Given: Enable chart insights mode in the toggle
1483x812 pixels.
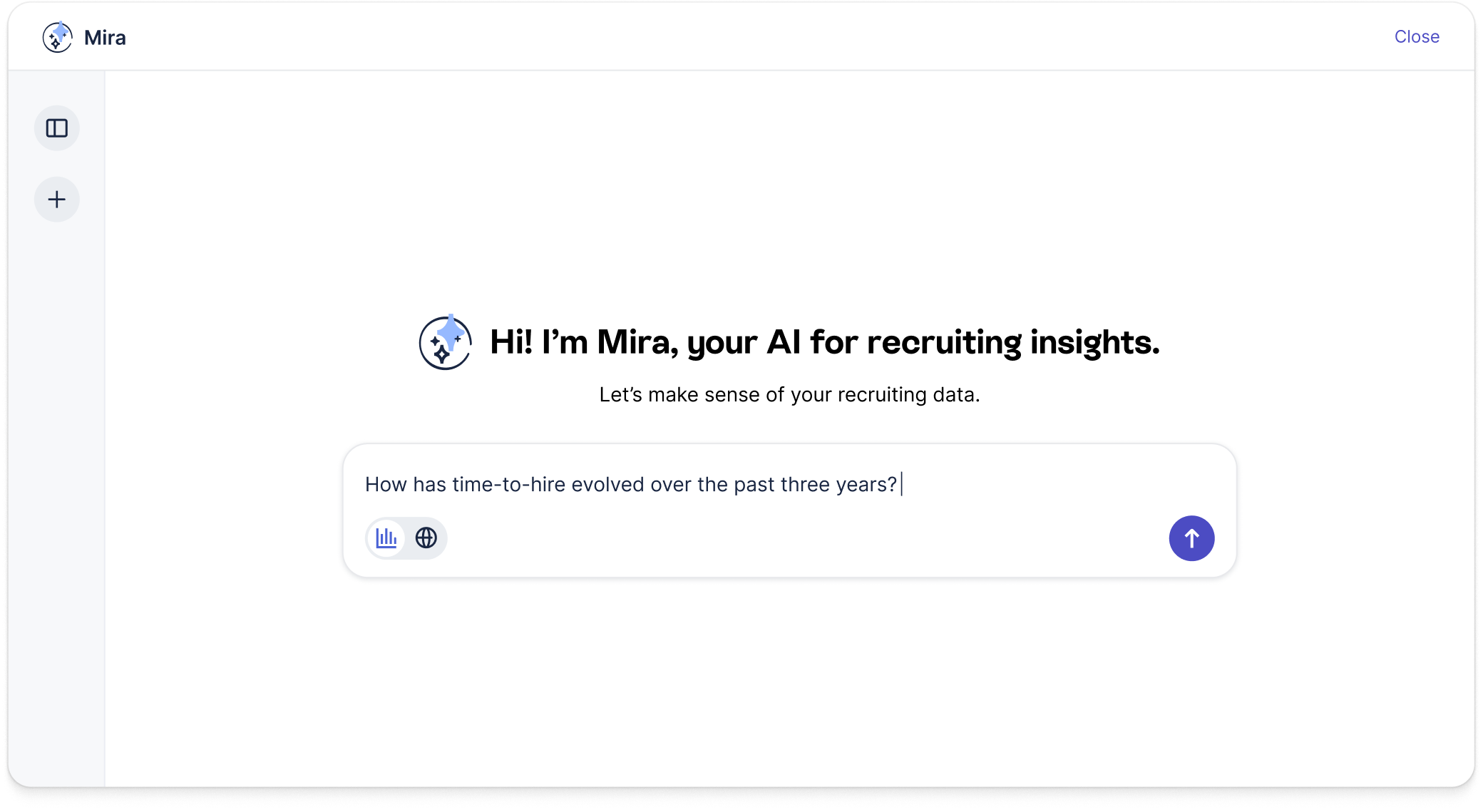Looking at the screenshot, I should 386,538.
